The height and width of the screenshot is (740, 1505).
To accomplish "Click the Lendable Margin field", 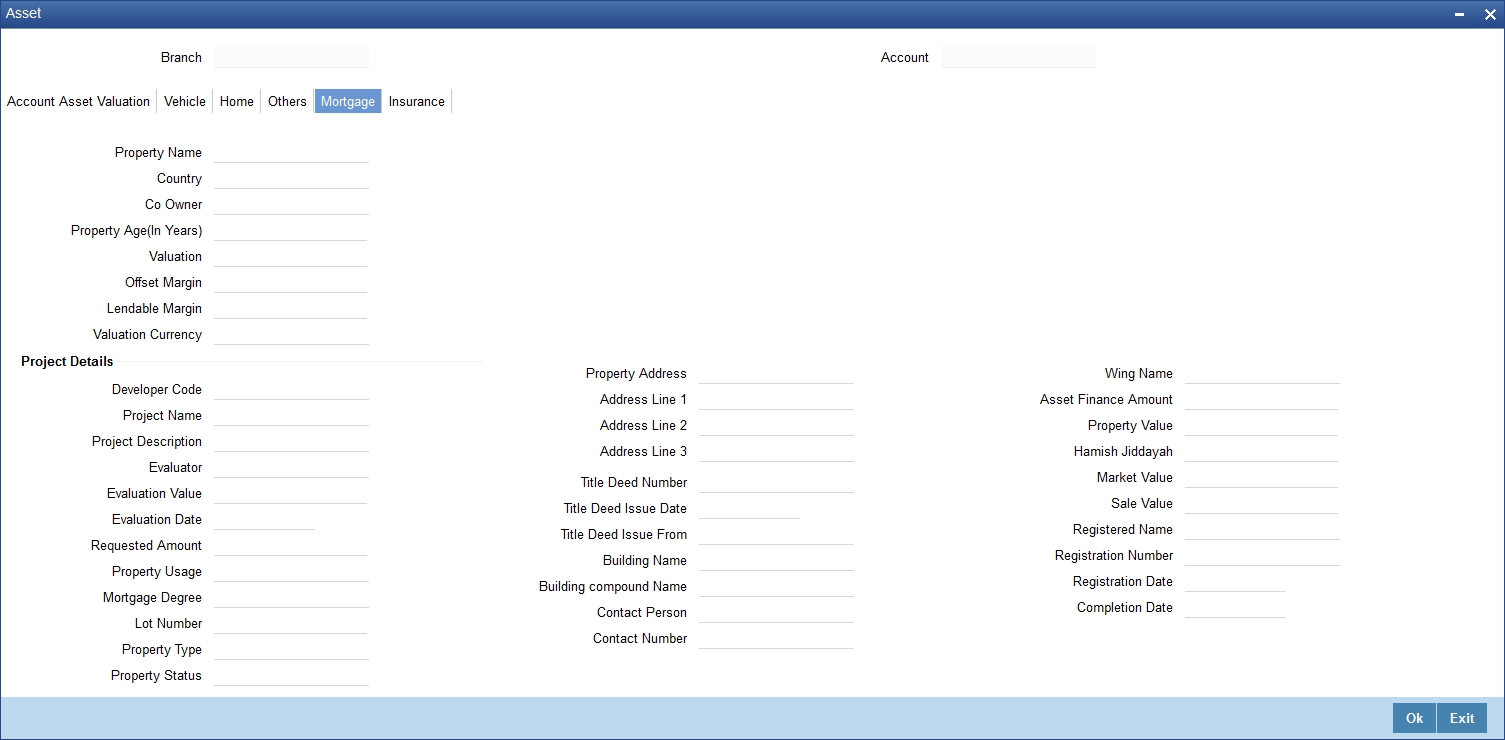I will pyautogui.click(x=290, y=308).
